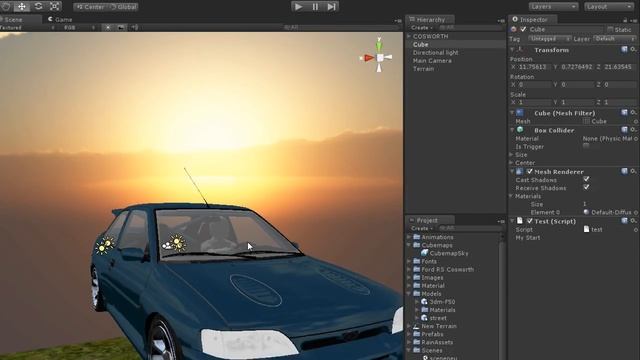Toggle scene audio speaker icon

coord(134,28)
